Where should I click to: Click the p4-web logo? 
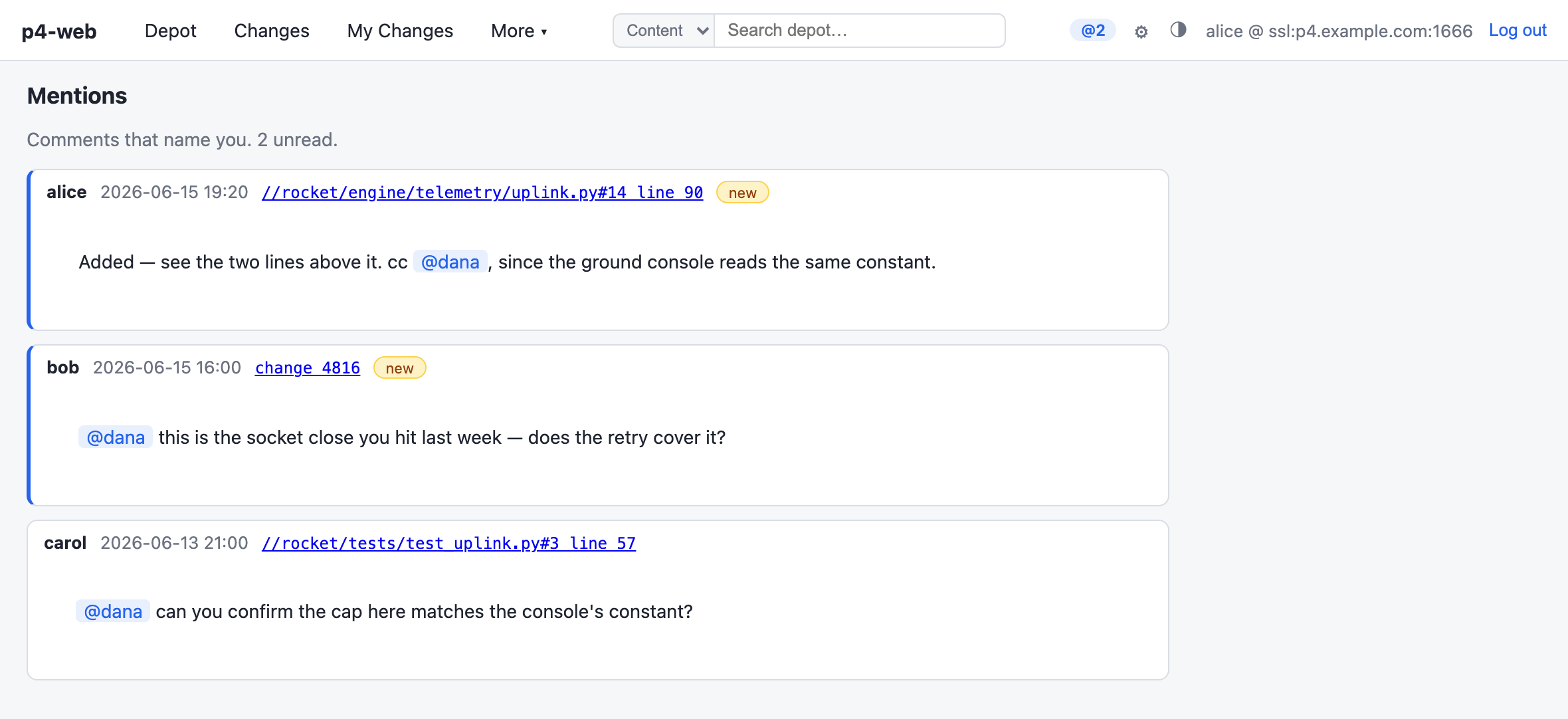[59, 31]
